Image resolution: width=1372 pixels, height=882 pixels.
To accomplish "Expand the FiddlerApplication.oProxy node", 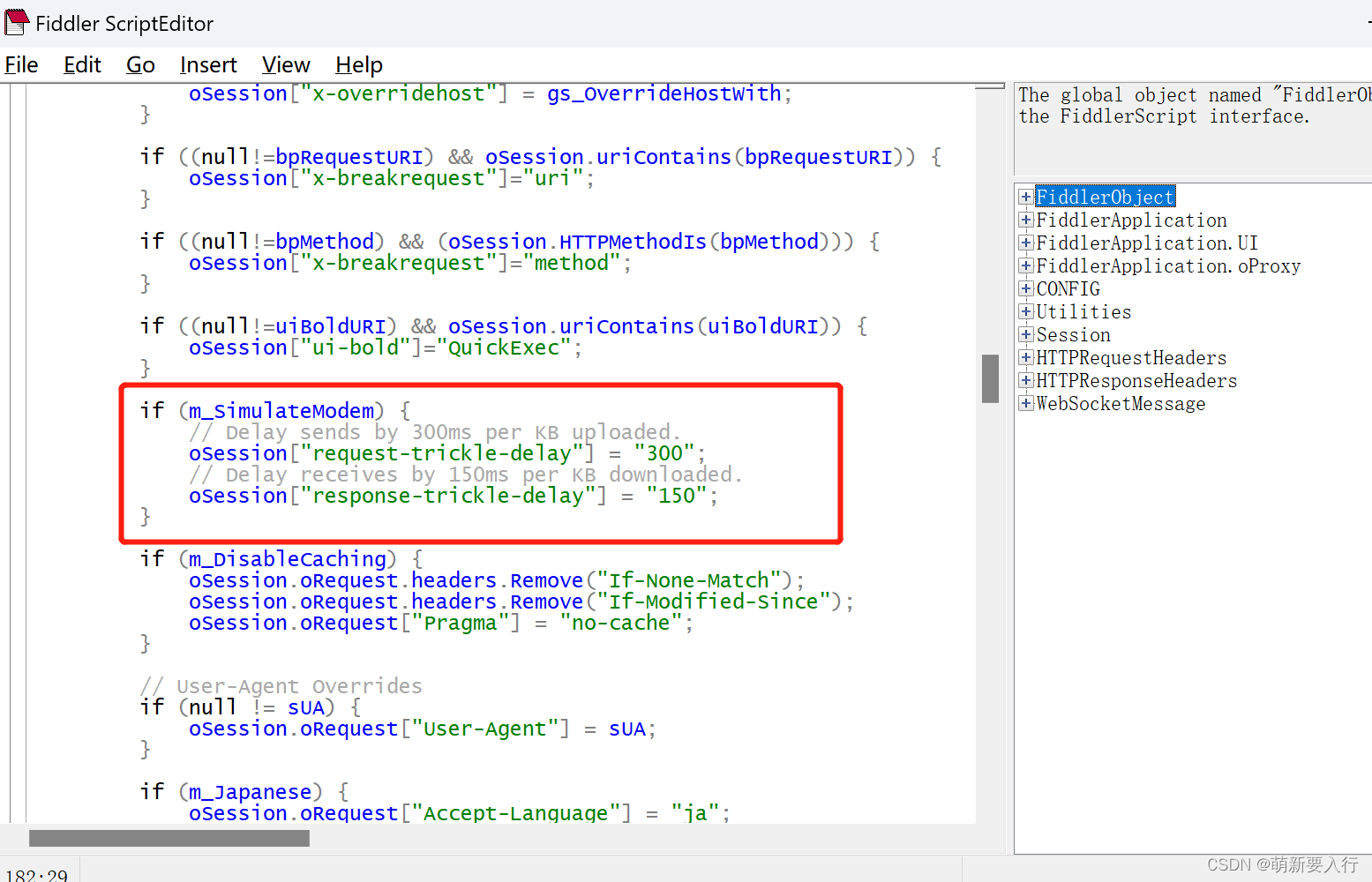I will pyautogui.click(x=1025, y=265).
